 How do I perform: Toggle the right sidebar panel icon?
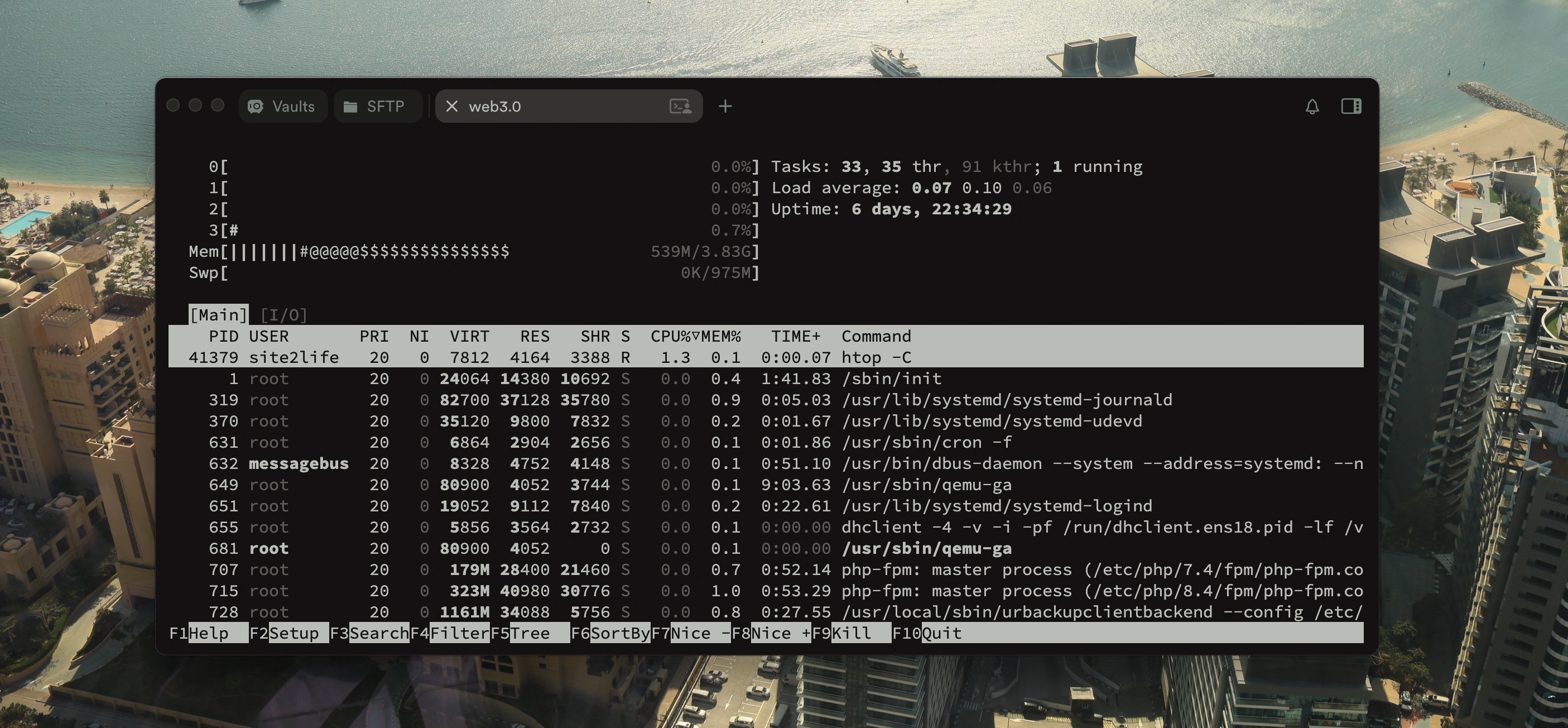(1351, 107)
